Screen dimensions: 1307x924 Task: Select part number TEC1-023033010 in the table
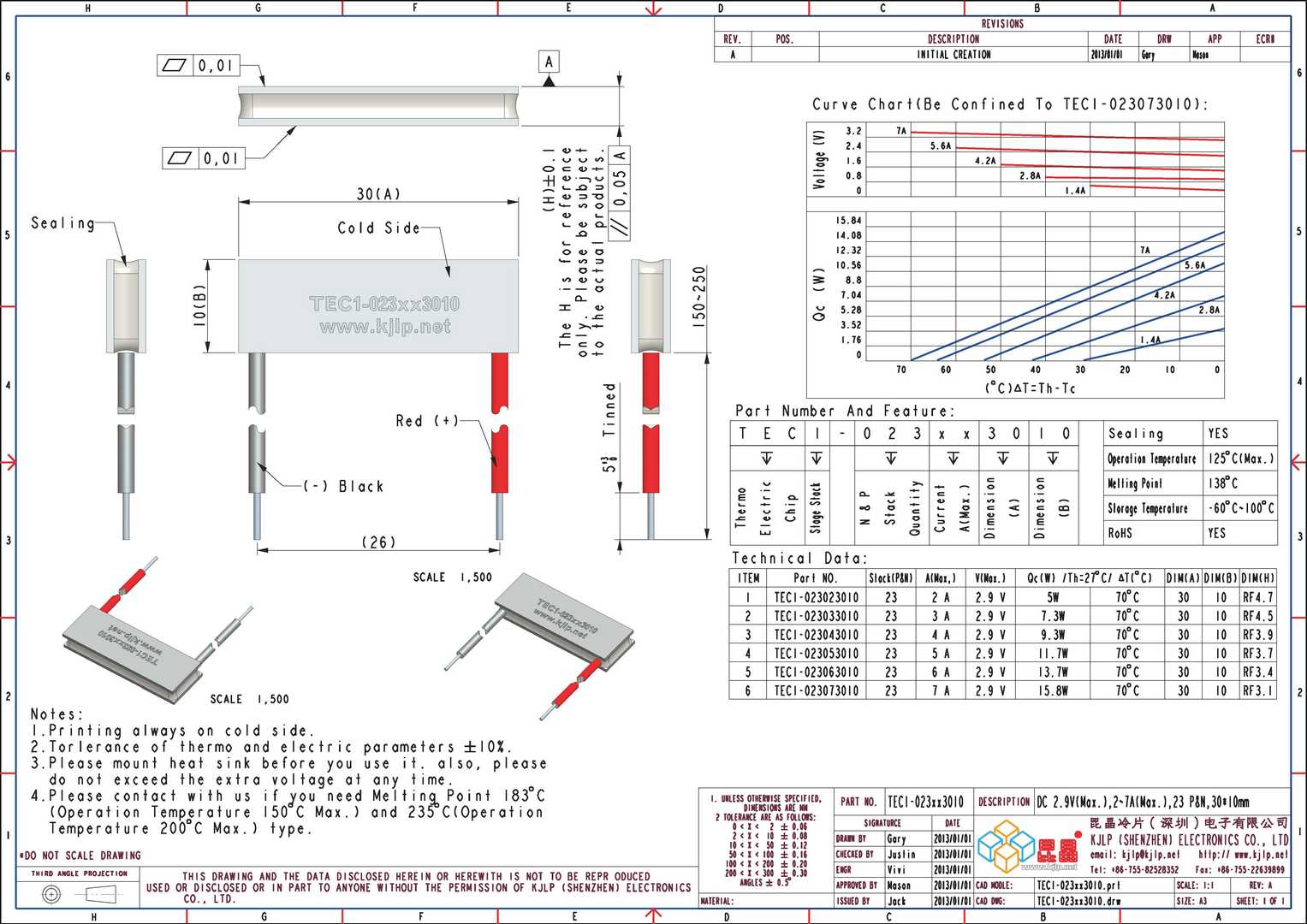(816, 616)
